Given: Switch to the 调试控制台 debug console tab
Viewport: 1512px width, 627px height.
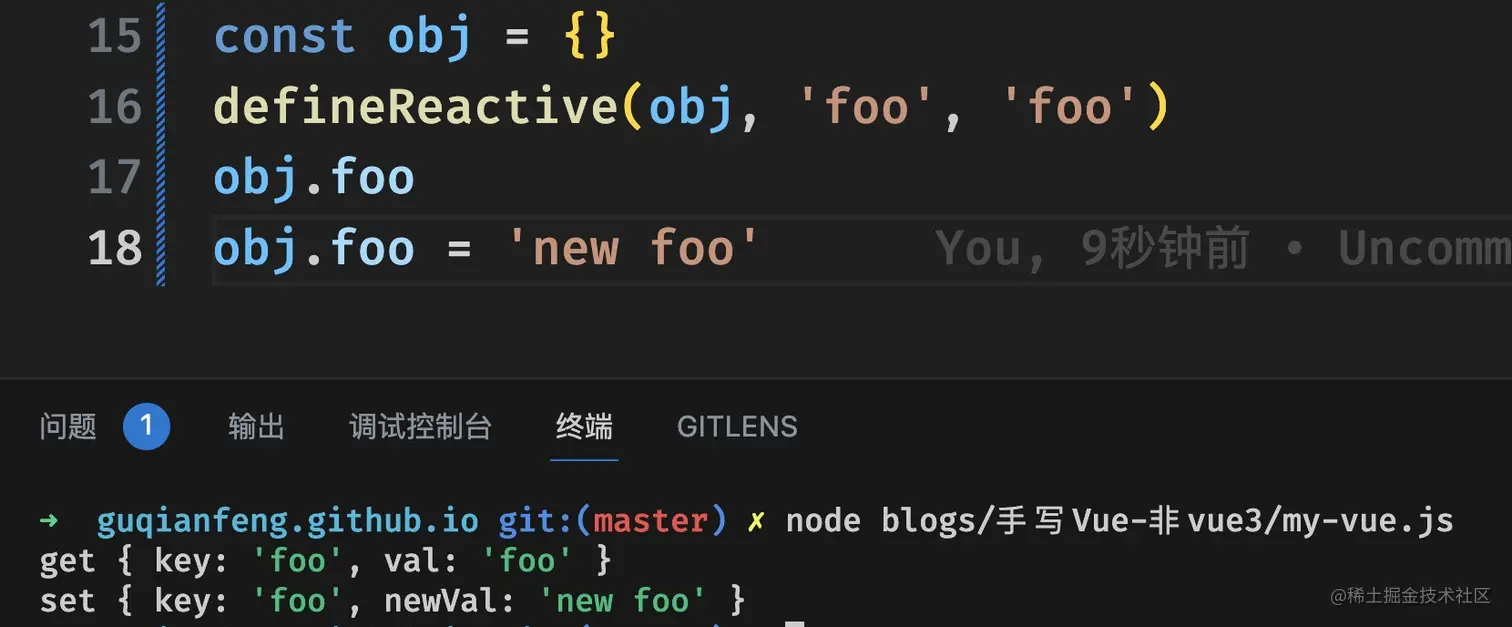Looking at the screenshot, I should [x=421, y=427].
